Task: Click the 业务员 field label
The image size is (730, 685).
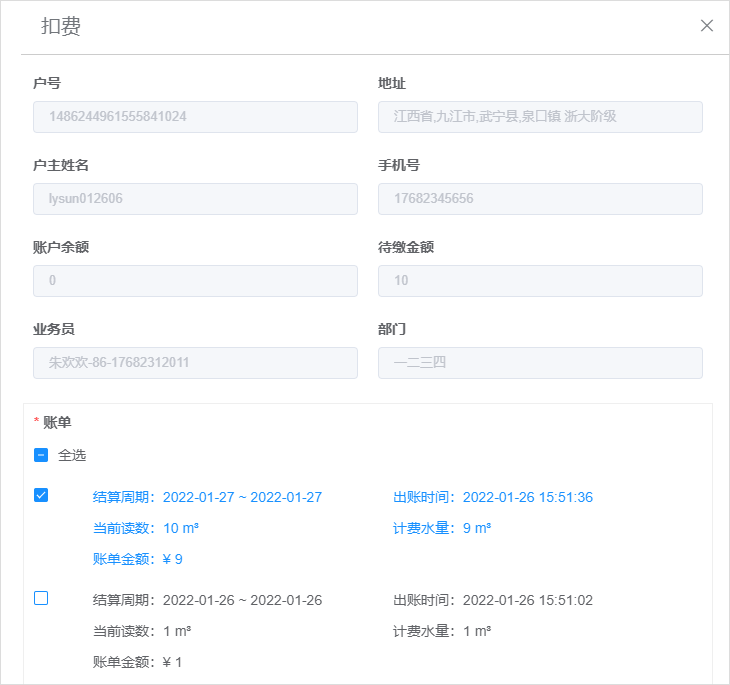Action: coord(54,329)
